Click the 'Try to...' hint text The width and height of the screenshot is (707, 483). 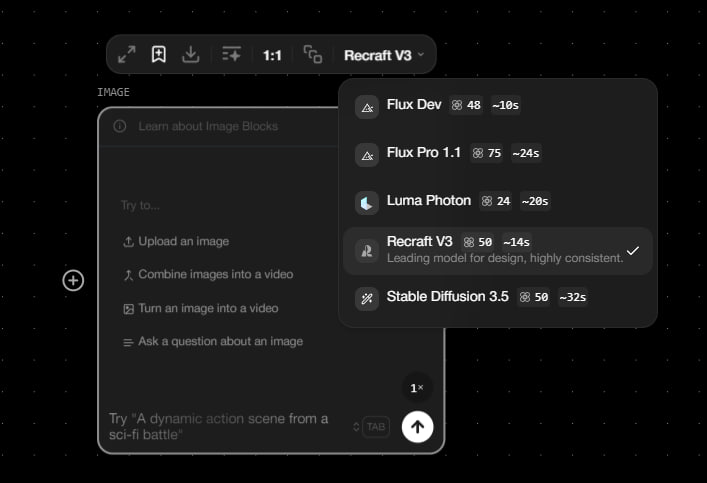[x=140, y=206]
